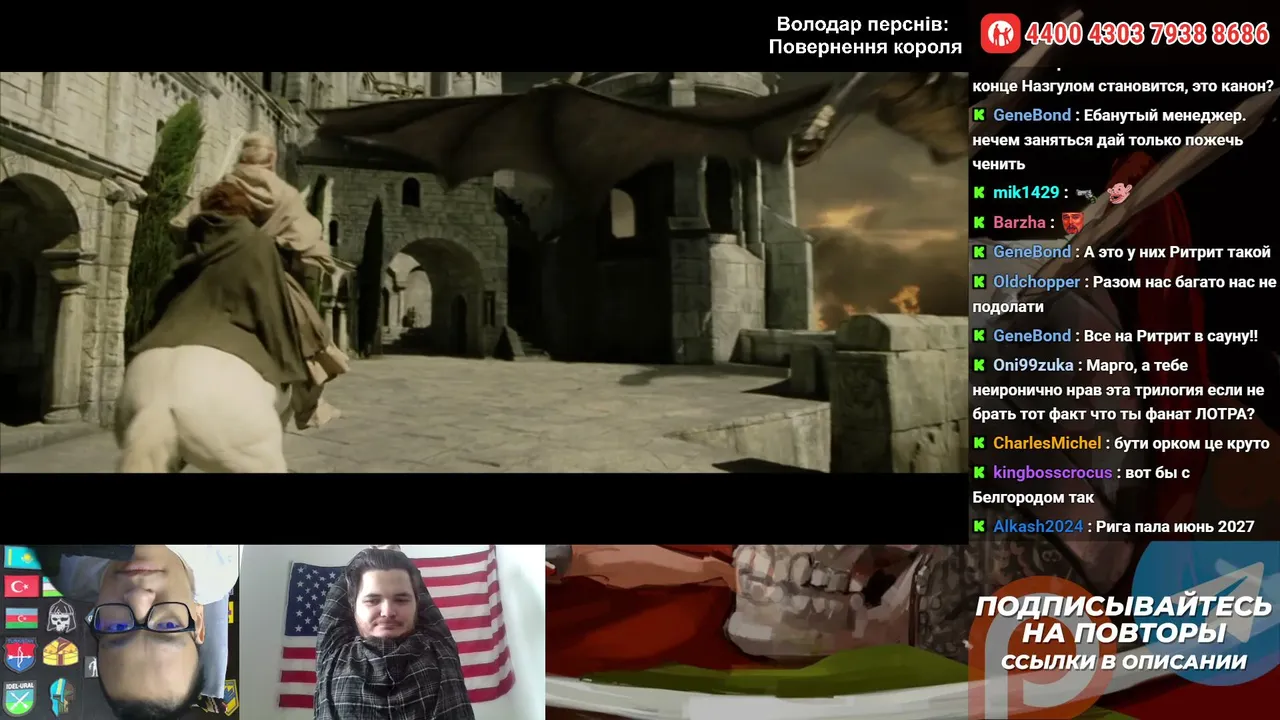The height and width of the screenshot is (720, 1280).
Task: Select the message "бути орком це круто"
Action: tap(1194, 443)
